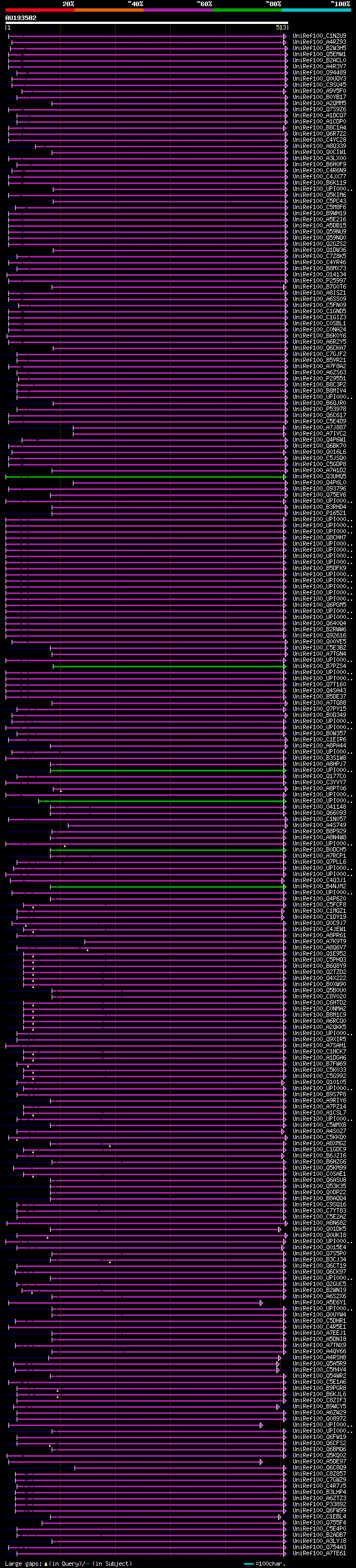Image resolution: width=356 pixels, height=1568 pixels.
Task: Click the UniRef100_Q7S9Z6 label
Action: [x=319, y=109]
